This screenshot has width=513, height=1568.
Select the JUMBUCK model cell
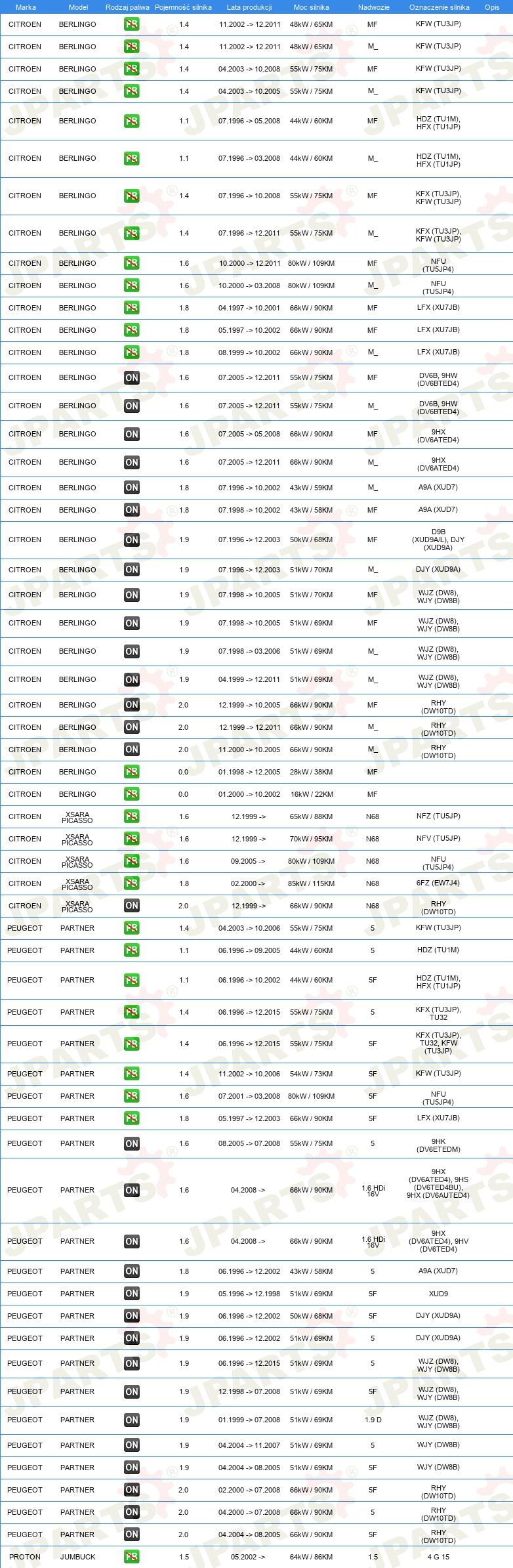[77, 1556]
